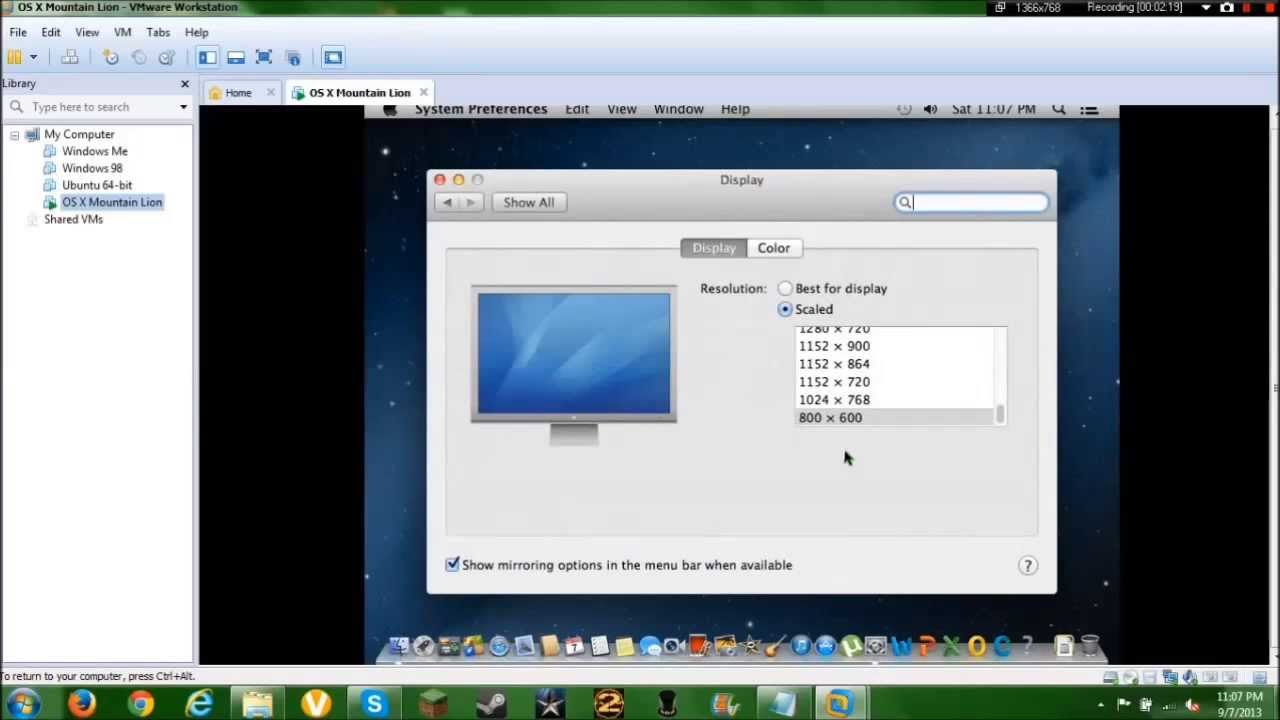The width and height of the screenshot is (1280, 720).
Task: Open Trash in the Mac dock
Action: click(1090, 646)
